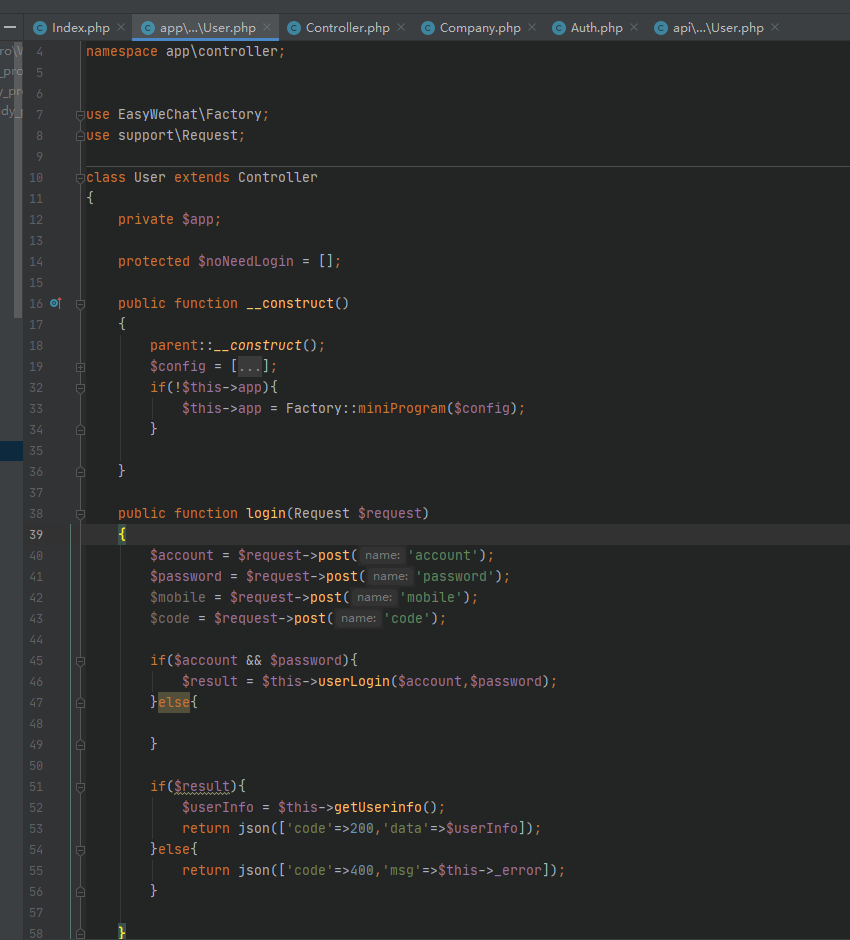This screenshot has height=940, width=850.
Task: Click 'use EasyWeChat\Factory;' text
Action: (177, 115)
